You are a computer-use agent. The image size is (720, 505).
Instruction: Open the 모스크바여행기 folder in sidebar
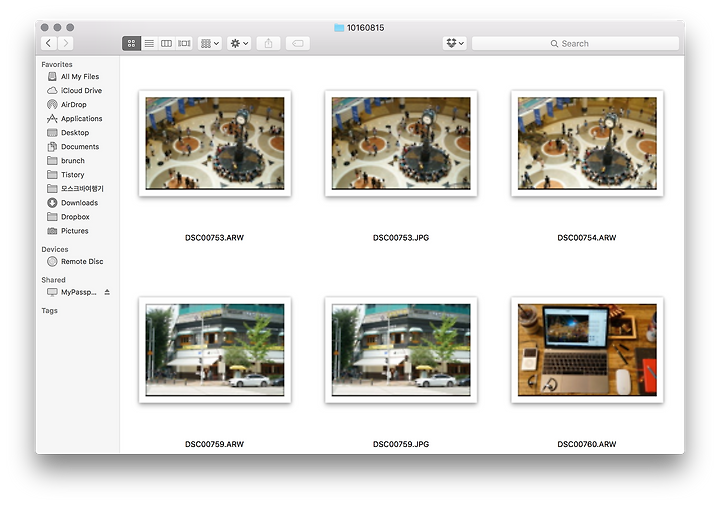tap(82, 189)
